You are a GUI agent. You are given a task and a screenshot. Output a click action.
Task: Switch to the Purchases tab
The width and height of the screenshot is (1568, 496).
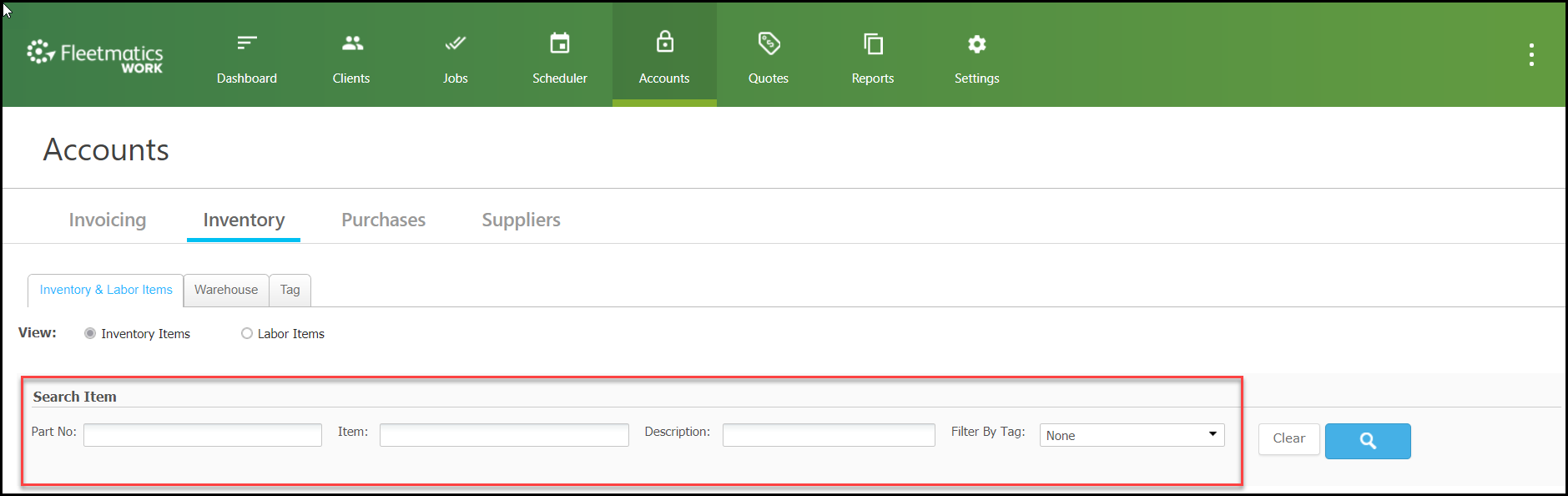(x=384, y=220)
